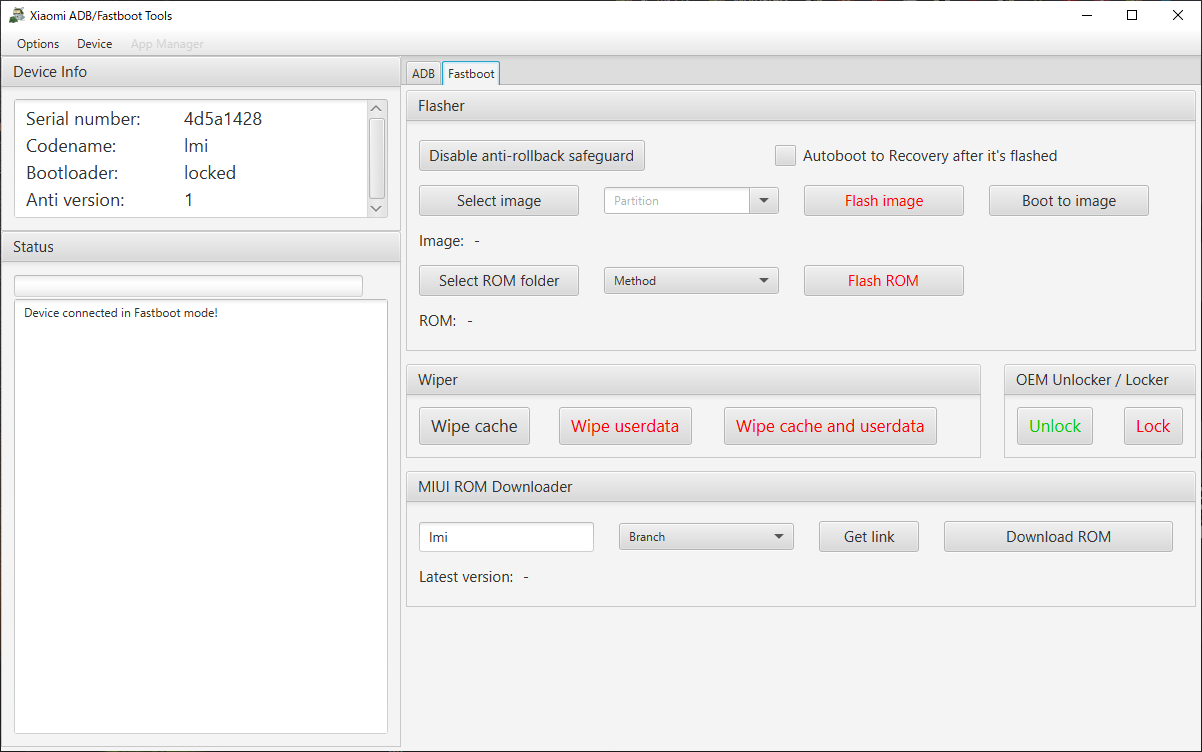Click the codename field containing lmi
The width and height of the screenshot is (1202, 752).
506,537
